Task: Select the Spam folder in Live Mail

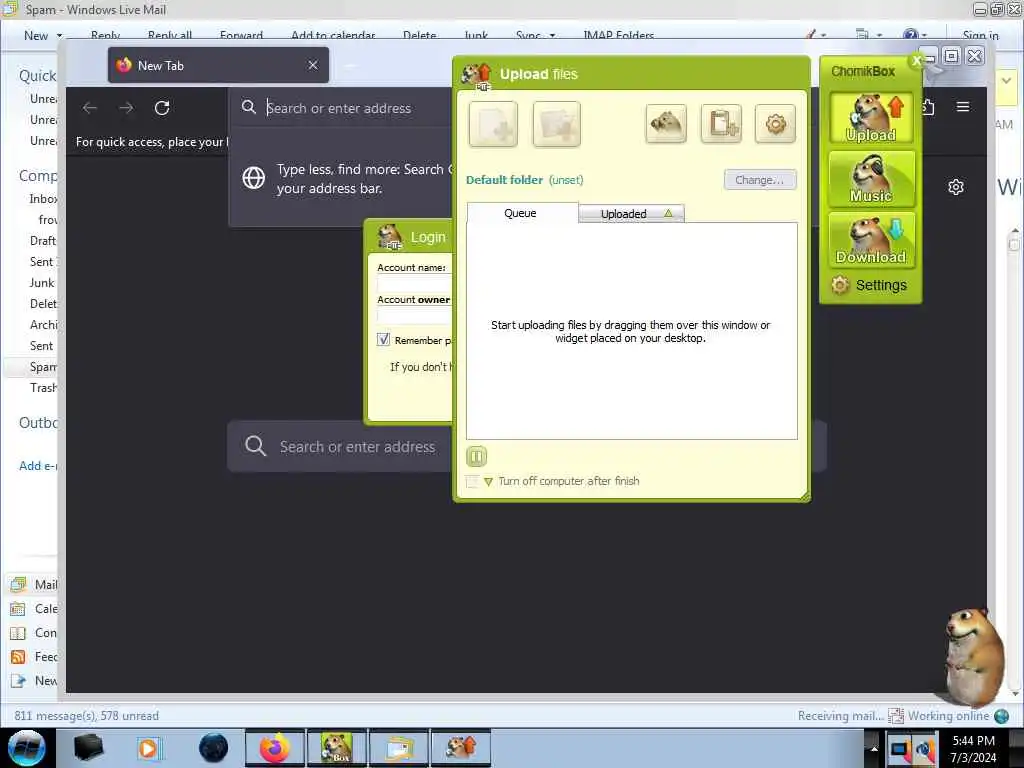Action: point(43,367)
